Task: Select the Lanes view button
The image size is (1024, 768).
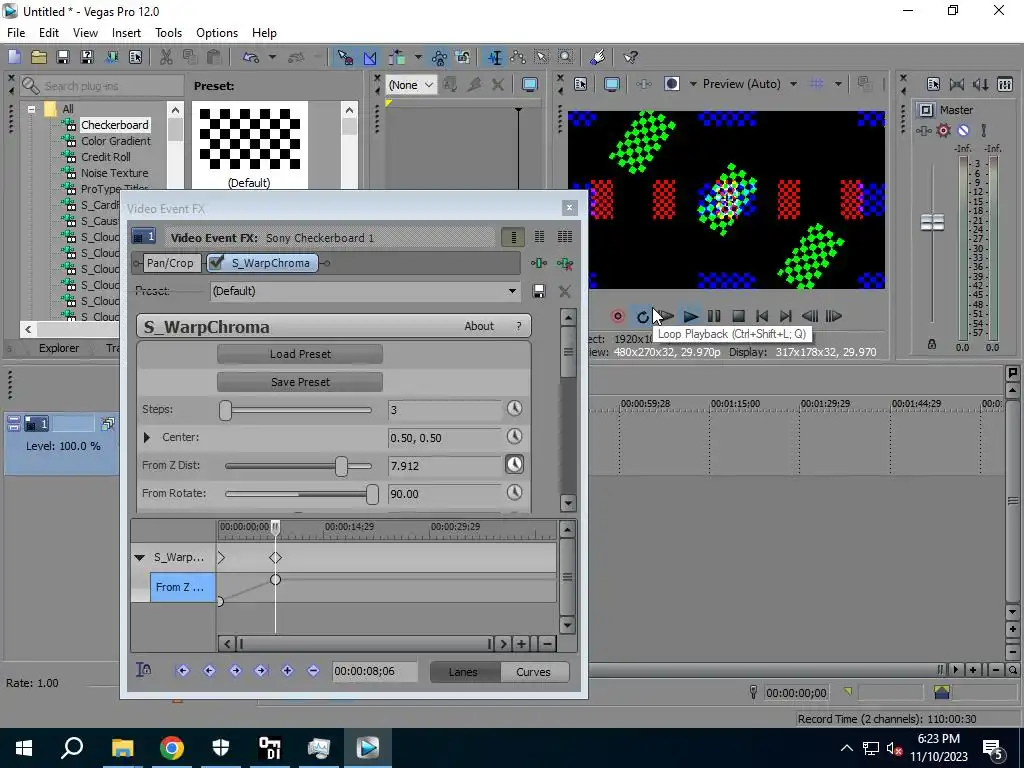Action: point(463,672)
